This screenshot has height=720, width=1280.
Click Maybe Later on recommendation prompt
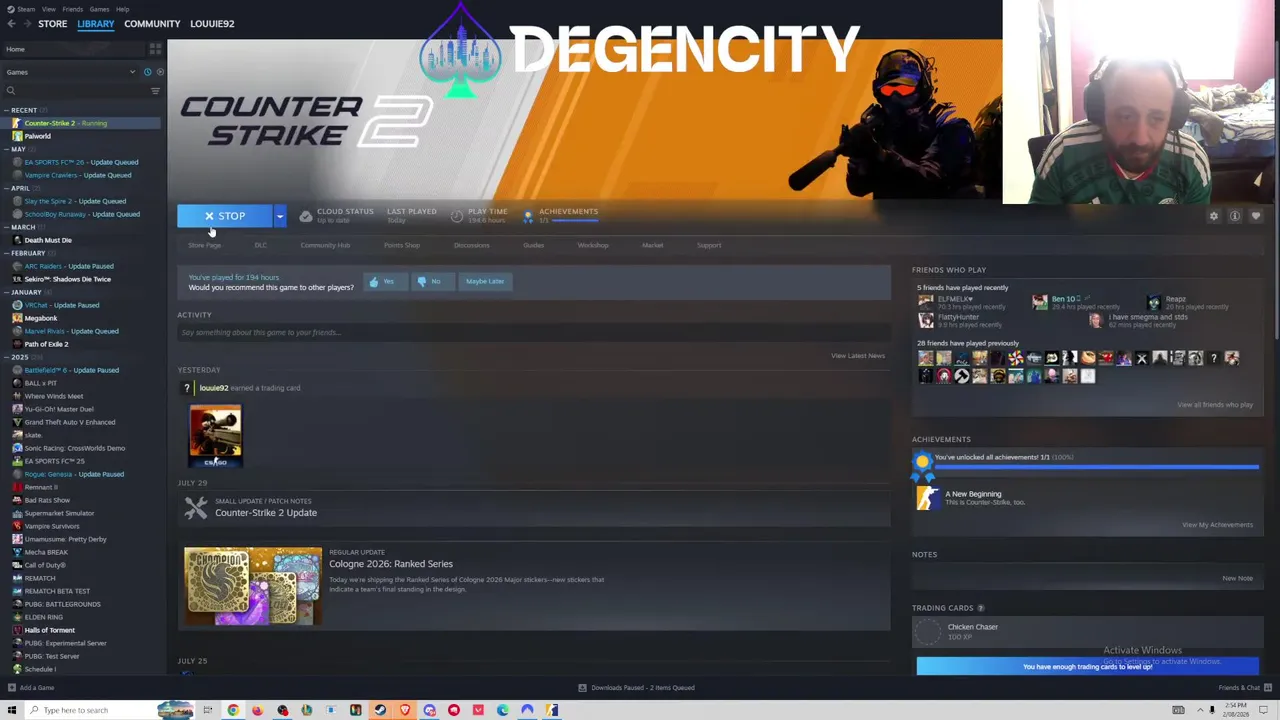click(x=484, y=282)
